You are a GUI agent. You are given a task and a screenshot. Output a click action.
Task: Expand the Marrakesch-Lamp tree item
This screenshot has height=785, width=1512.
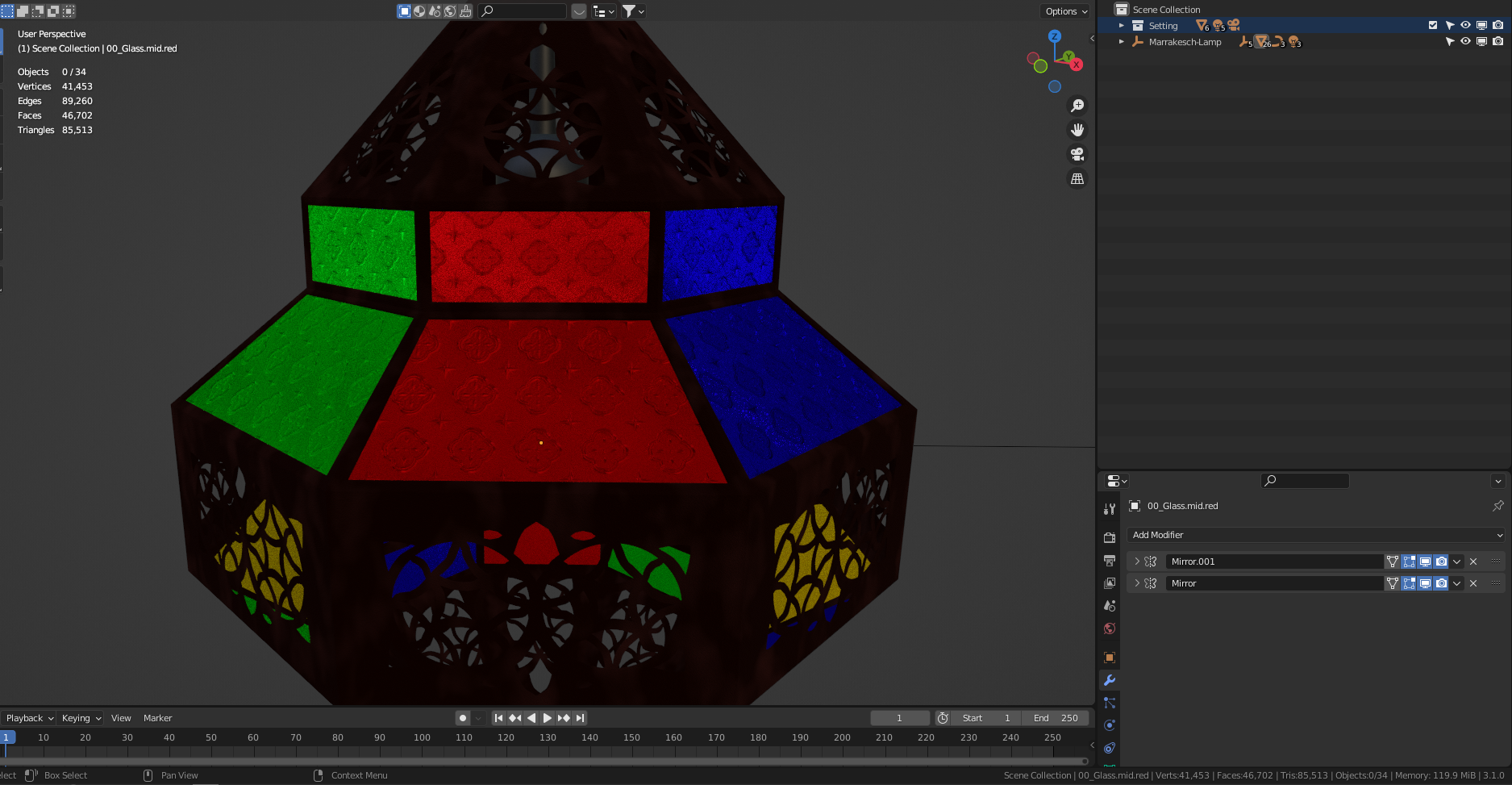(x=1121, y=41)
